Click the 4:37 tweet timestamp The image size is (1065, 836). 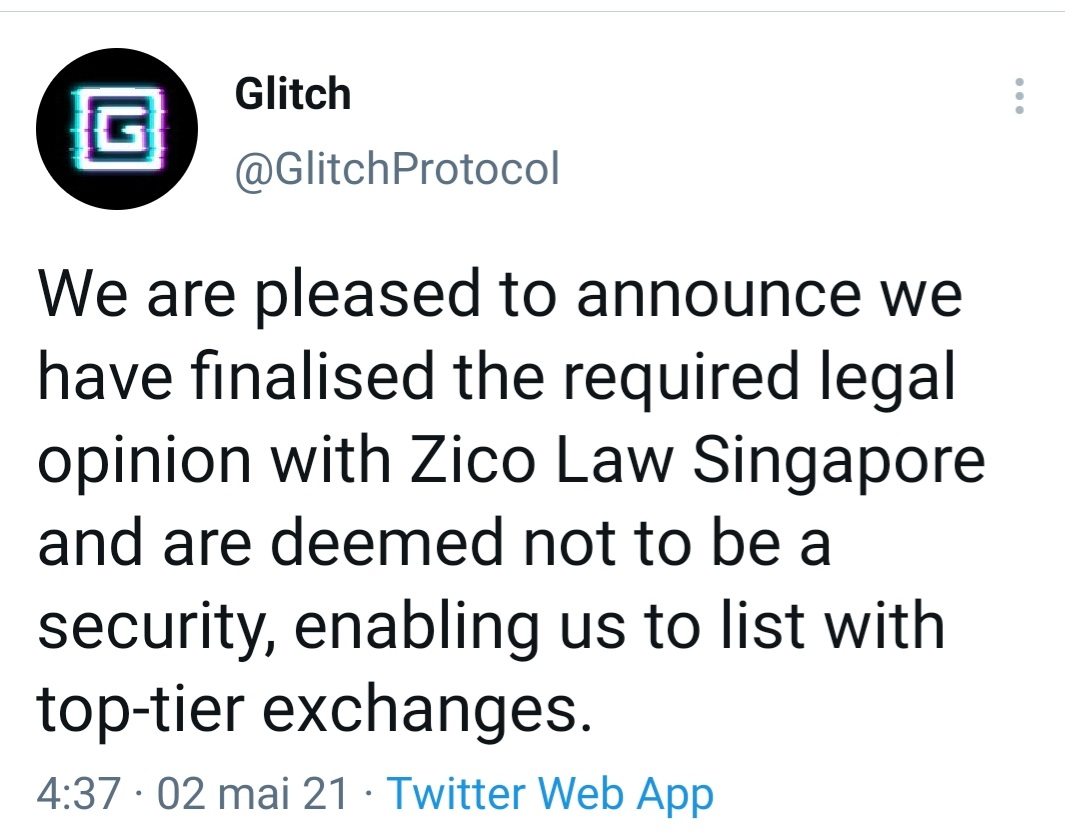tap(78, 793)
